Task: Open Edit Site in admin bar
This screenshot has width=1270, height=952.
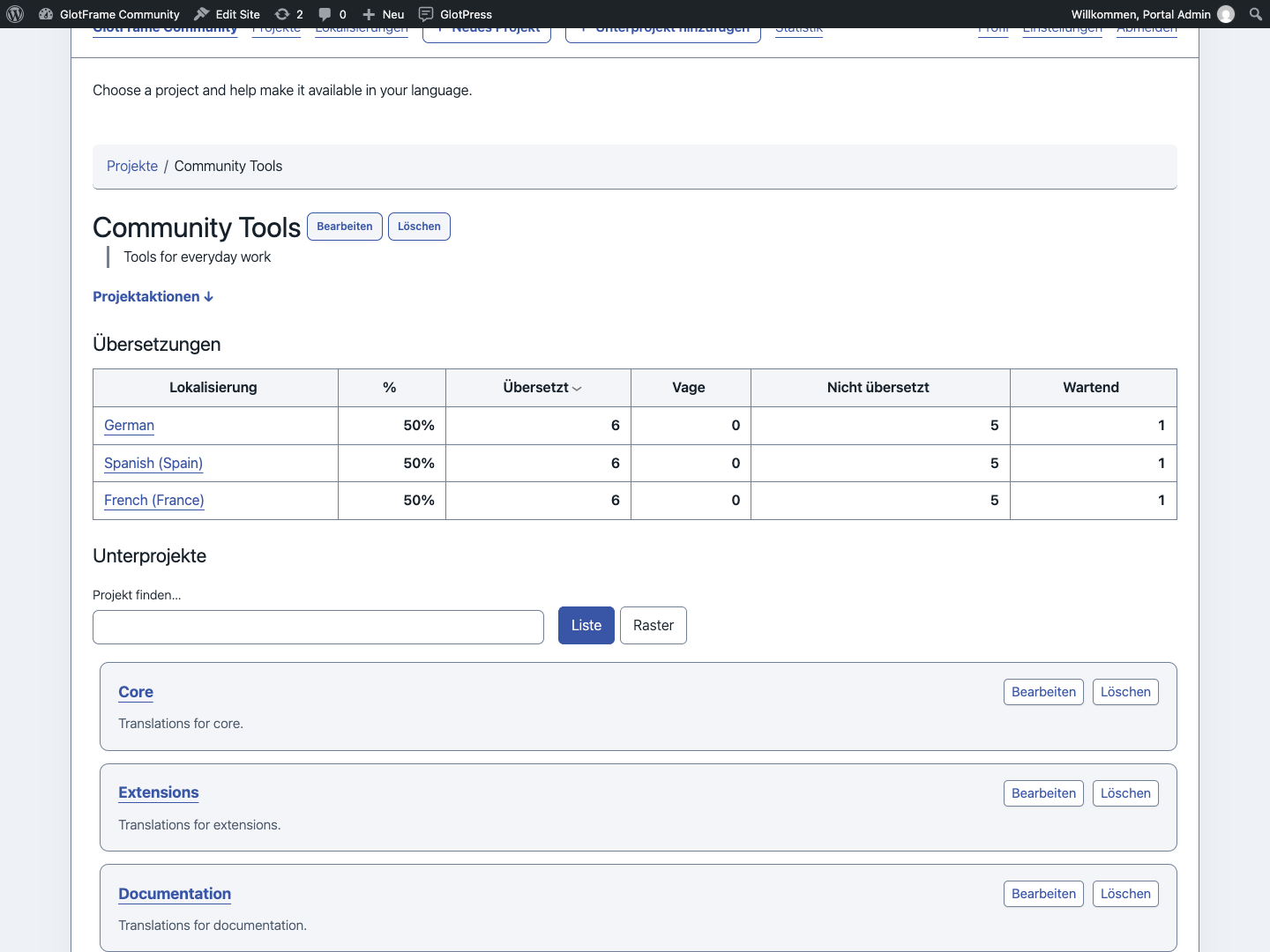Action: click(x=228, y=14)
